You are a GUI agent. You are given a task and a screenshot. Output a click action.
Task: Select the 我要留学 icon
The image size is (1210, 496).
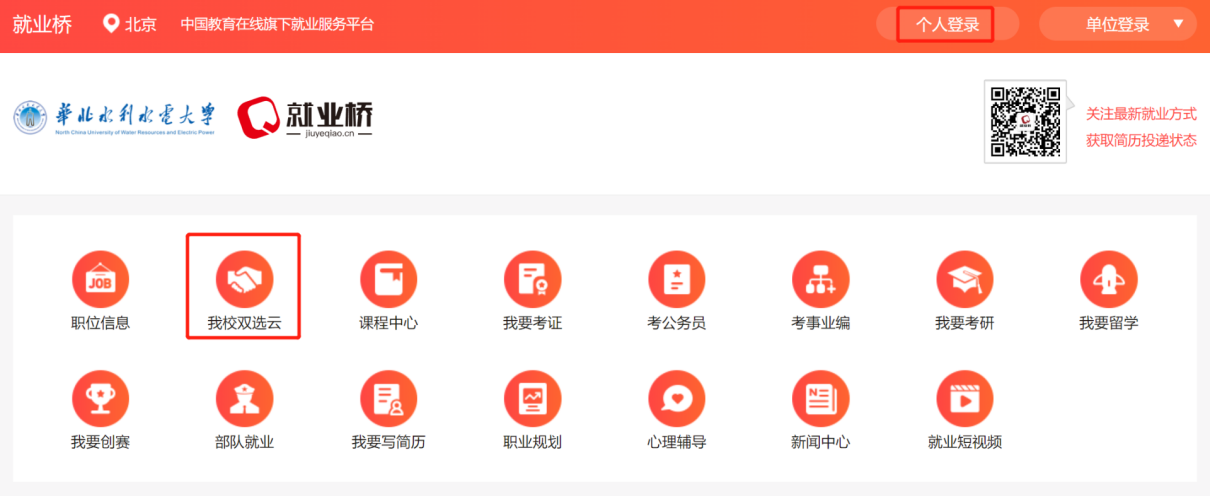[x=1108, y=280]
